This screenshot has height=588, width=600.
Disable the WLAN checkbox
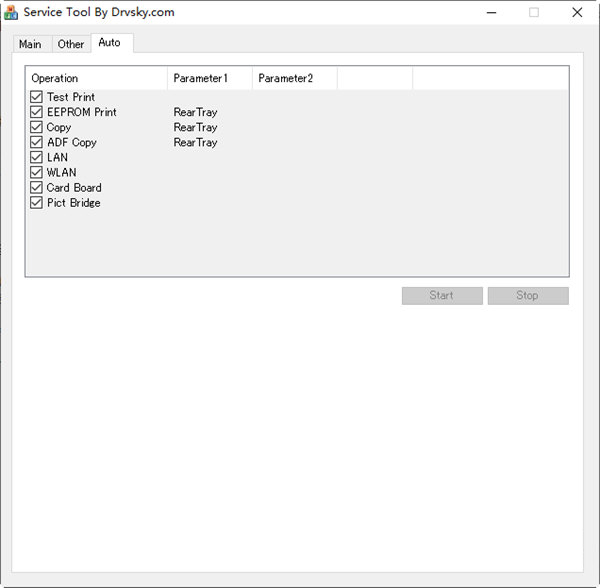[37, 172]
